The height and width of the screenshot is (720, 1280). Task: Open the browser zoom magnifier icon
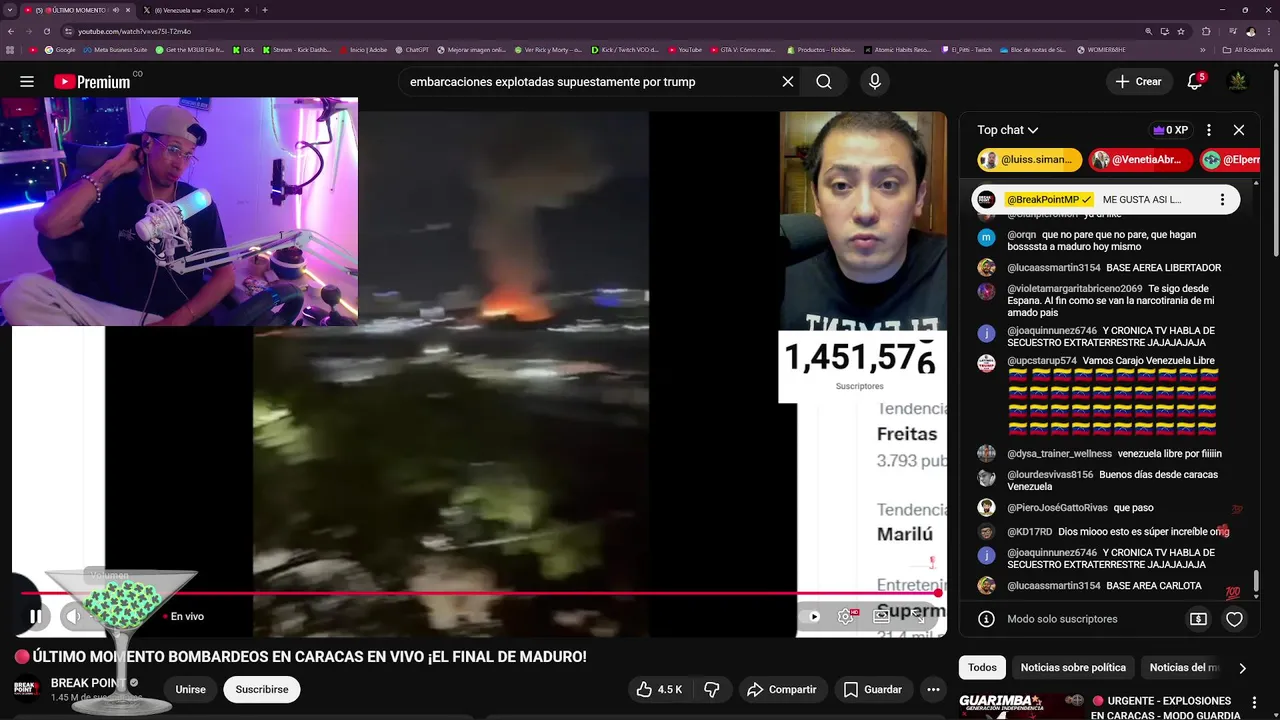click(1149, 31)
